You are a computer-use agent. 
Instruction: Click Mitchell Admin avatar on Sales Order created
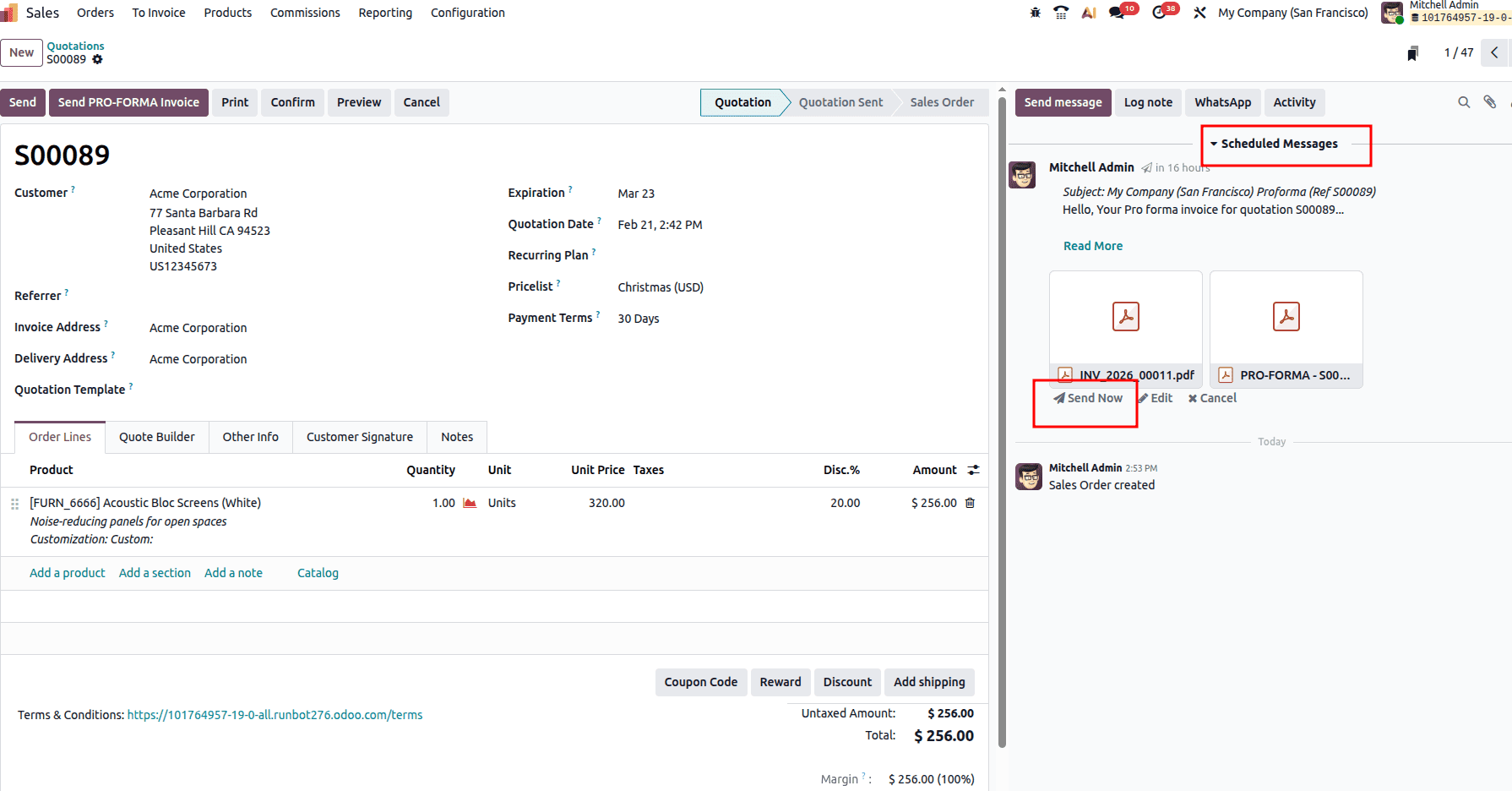pos(1029,477)
